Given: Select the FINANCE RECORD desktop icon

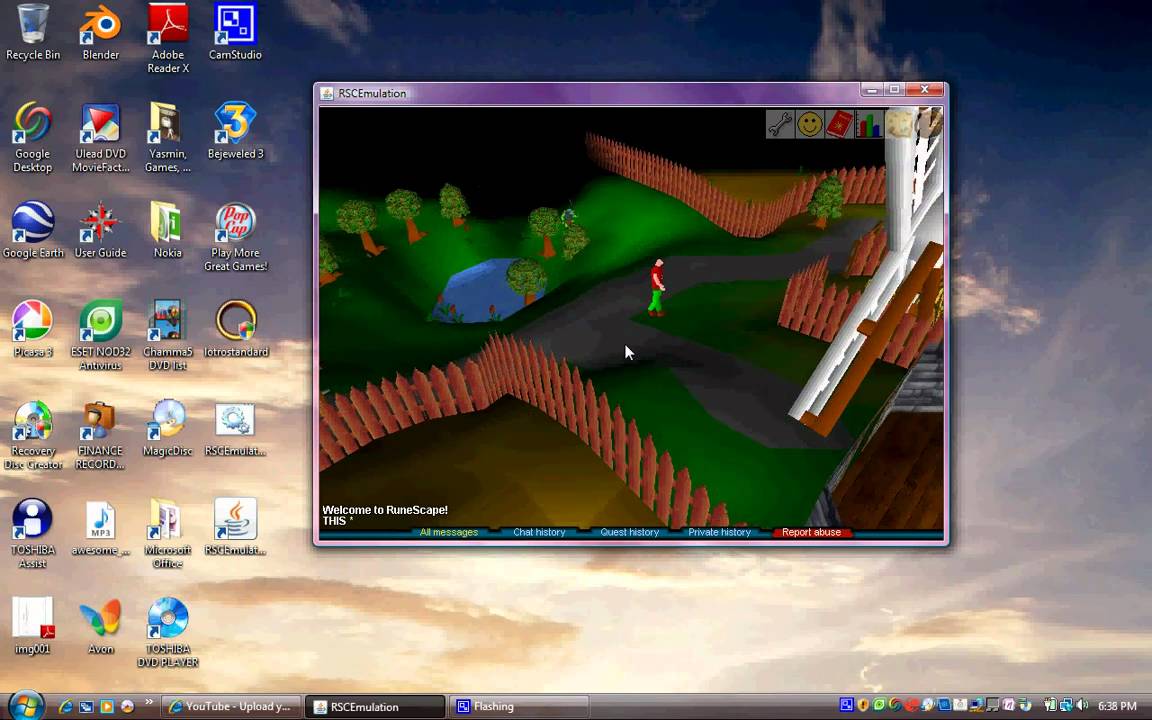Looking at the screenshot, I should tap(101, 435).
